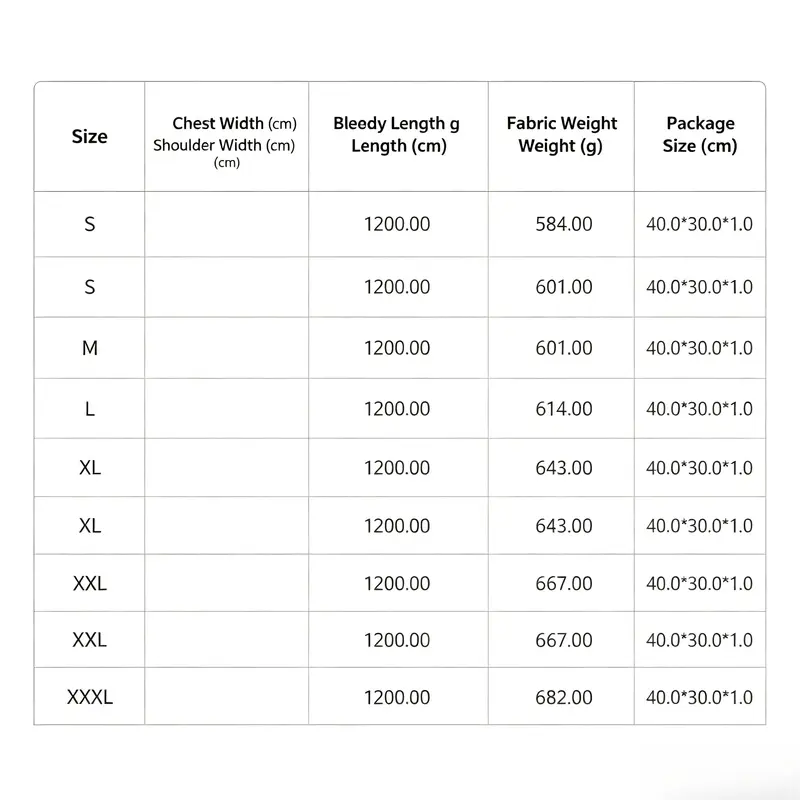Screen dimensions: 800x800
Task: Click the 614.00 weight value
Action: tap(564, 409)
